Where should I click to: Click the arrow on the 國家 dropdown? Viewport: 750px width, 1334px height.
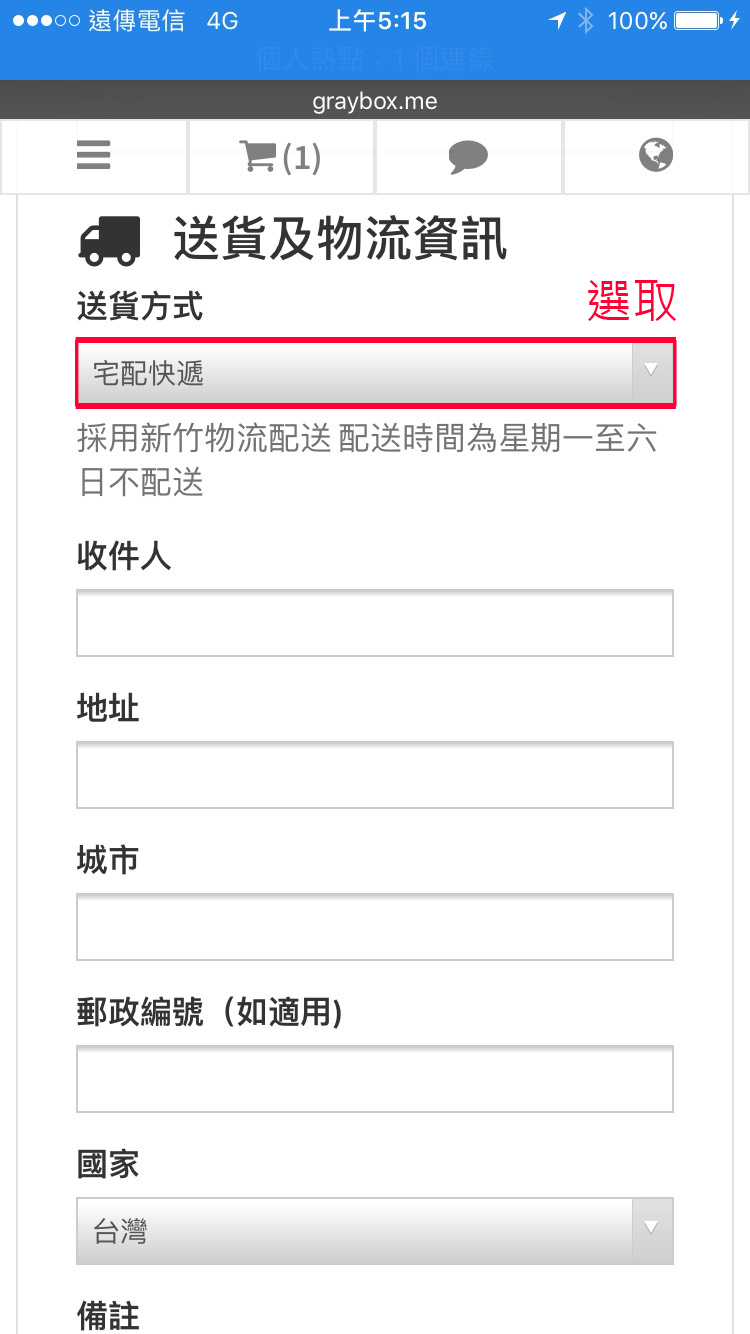coord(652,1230)
